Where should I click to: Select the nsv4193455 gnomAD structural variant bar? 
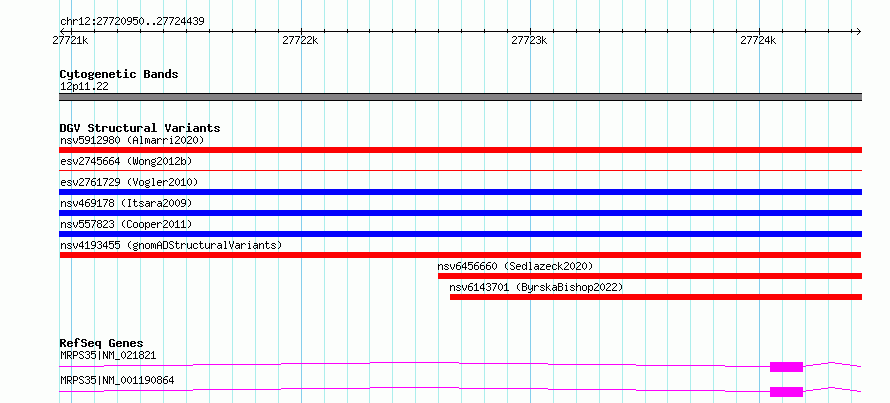460,255
